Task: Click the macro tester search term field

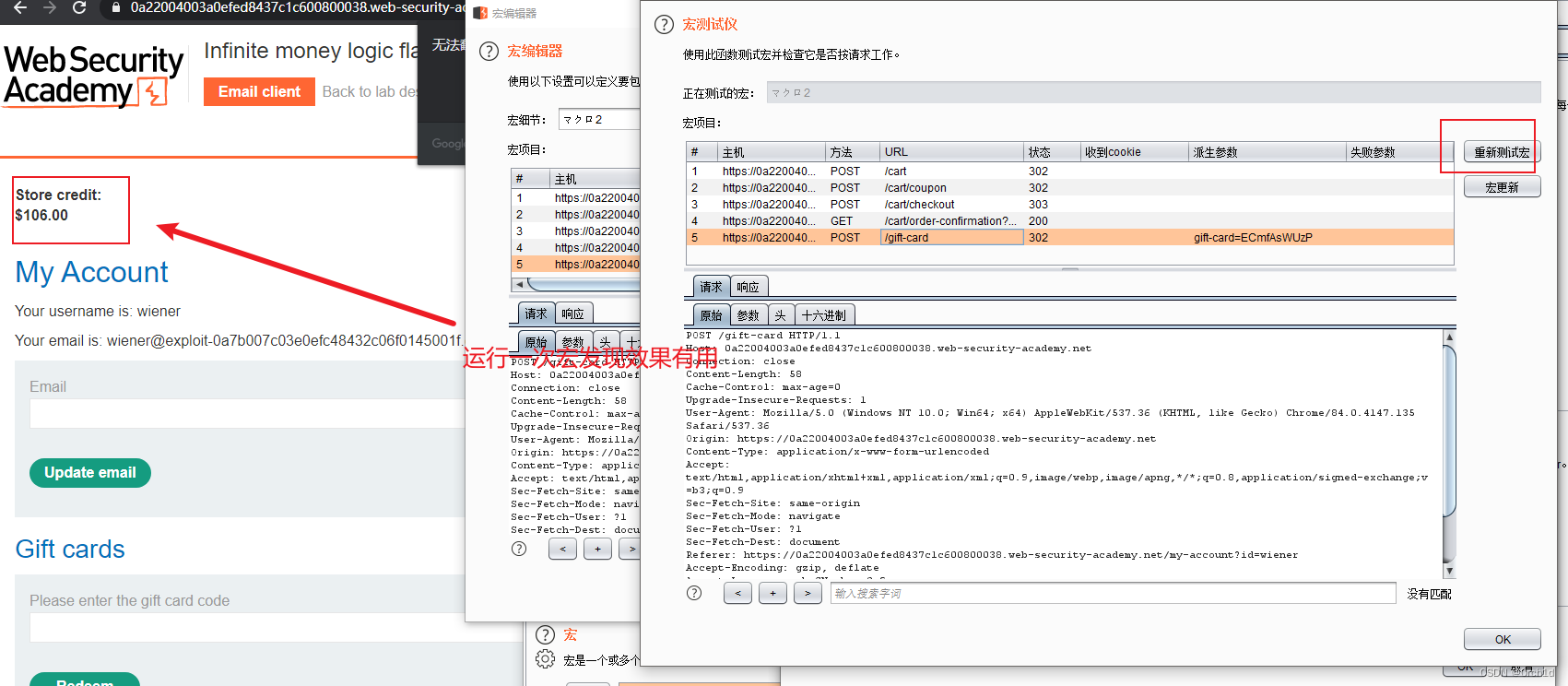Action: click(1113, 593)
